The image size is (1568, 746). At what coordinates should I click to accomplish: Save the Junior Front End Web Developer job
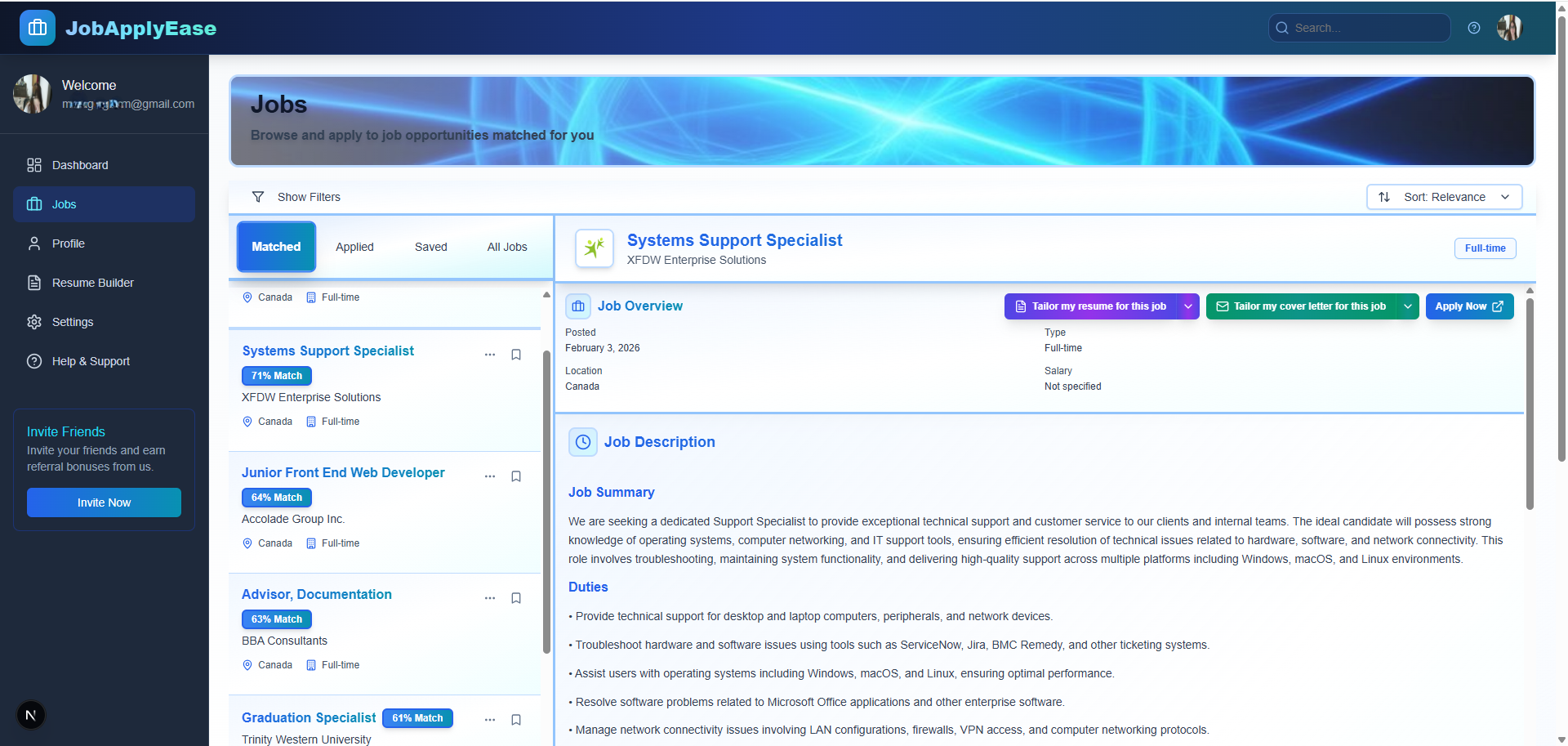[x=516, y=476]
